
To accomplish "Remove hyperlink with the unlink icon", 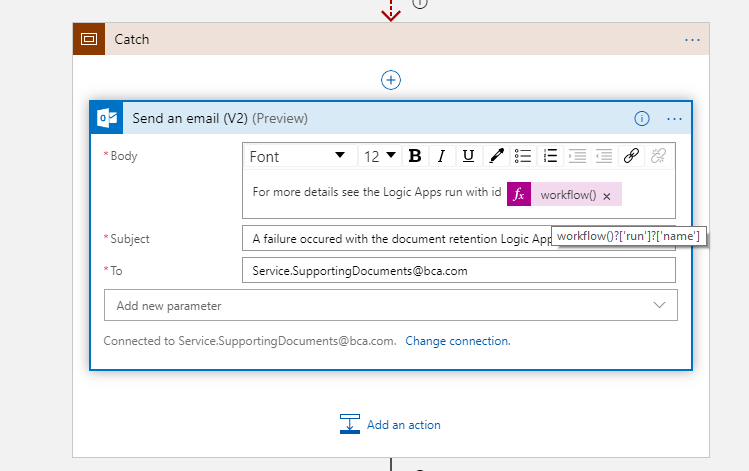I will tap(658, 156).
